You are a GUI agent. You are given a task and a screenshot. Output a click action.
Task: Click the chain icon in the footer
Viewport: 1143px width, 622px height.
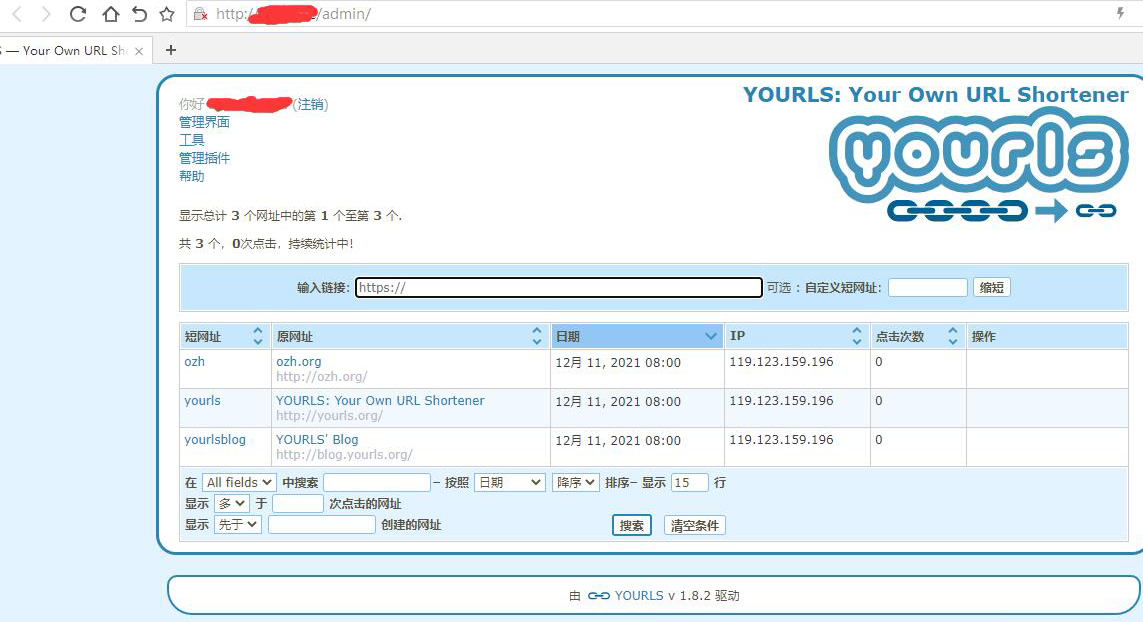(598, 596)
